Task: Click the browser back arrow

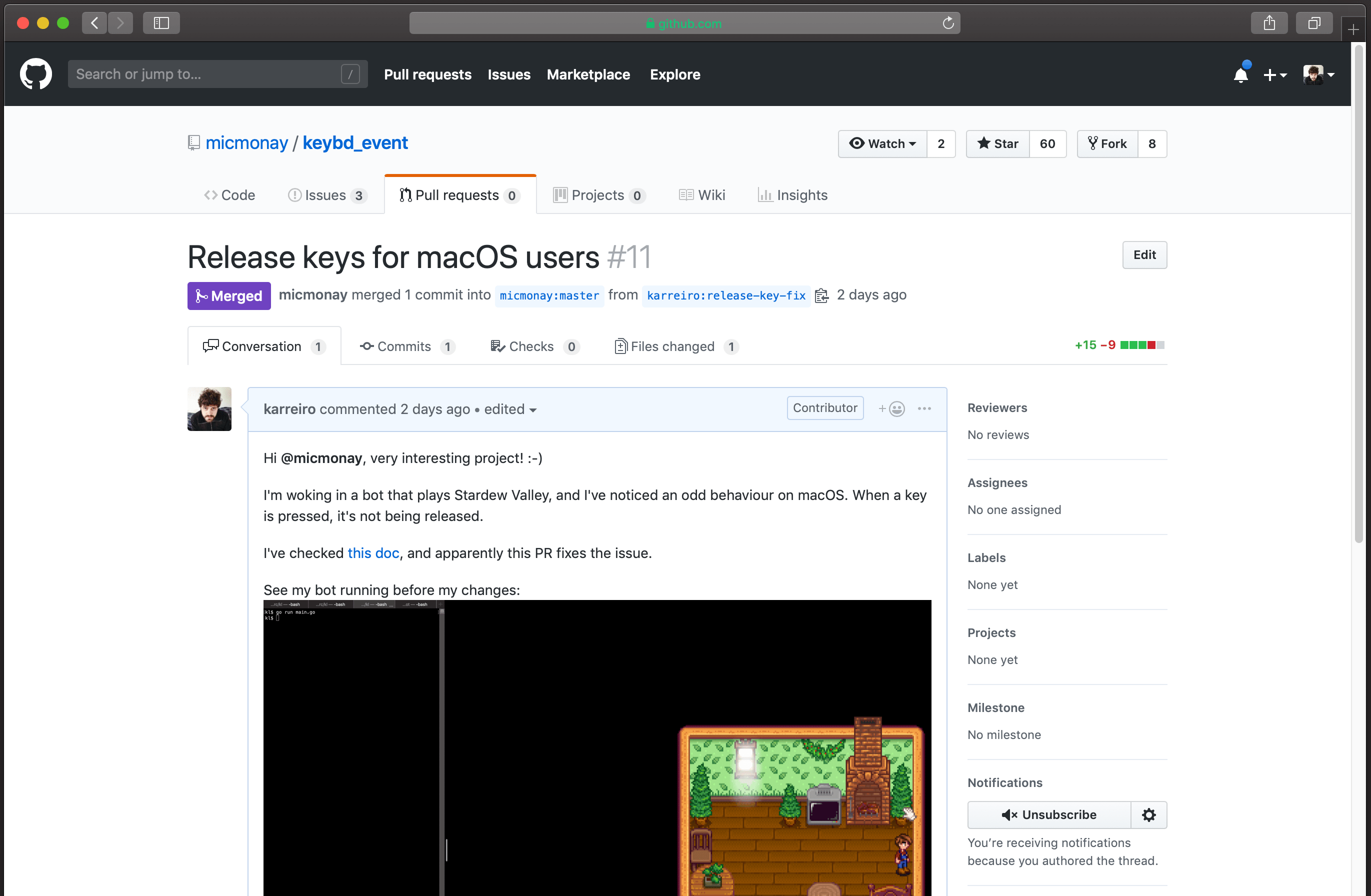Action: [94, 23]
